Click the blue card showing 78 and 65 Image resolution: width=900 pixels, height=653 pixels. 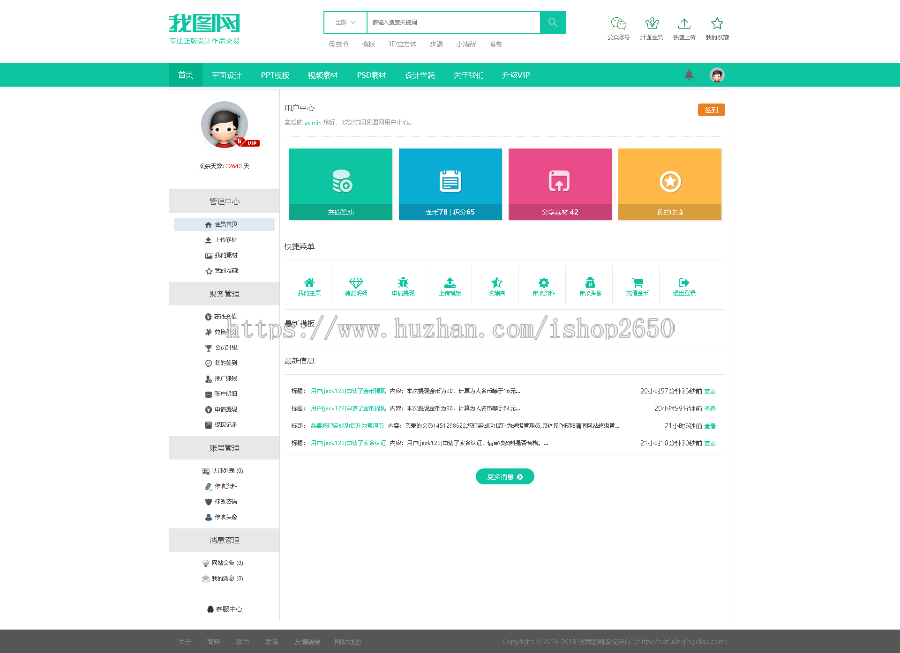pyautogui.click(x=450, y=184)
